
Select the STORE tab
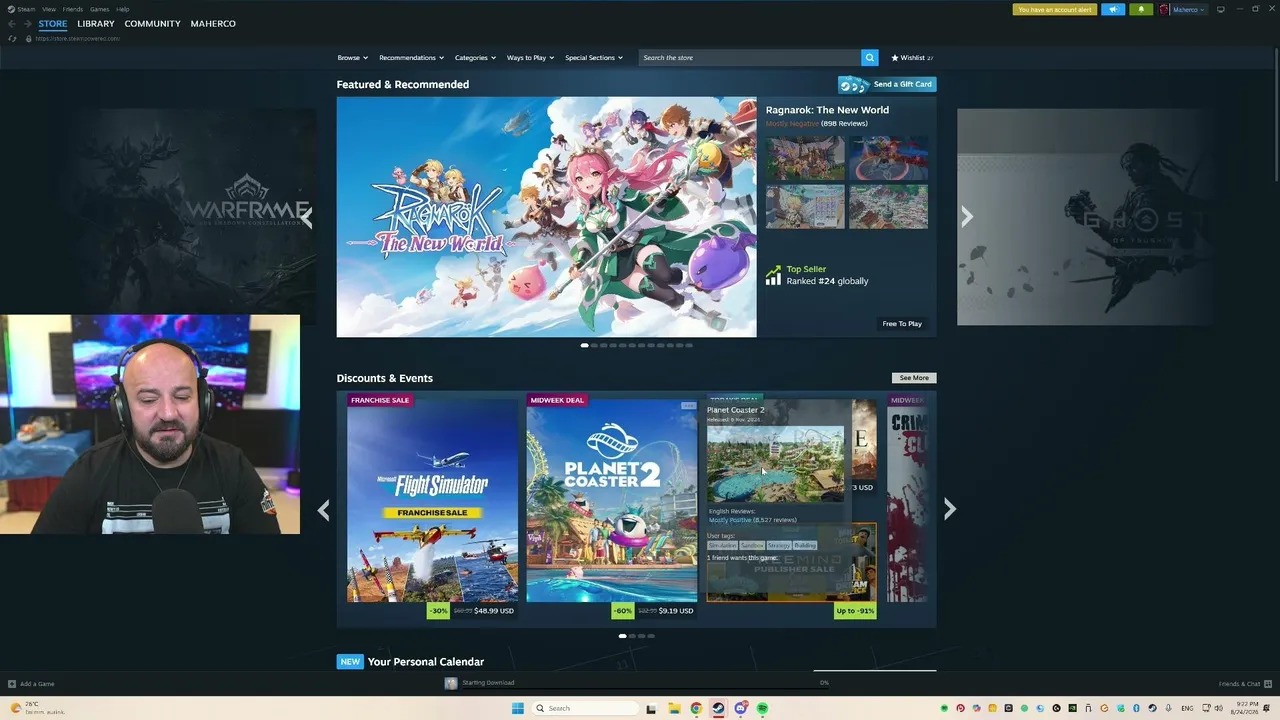pos(53,24)
